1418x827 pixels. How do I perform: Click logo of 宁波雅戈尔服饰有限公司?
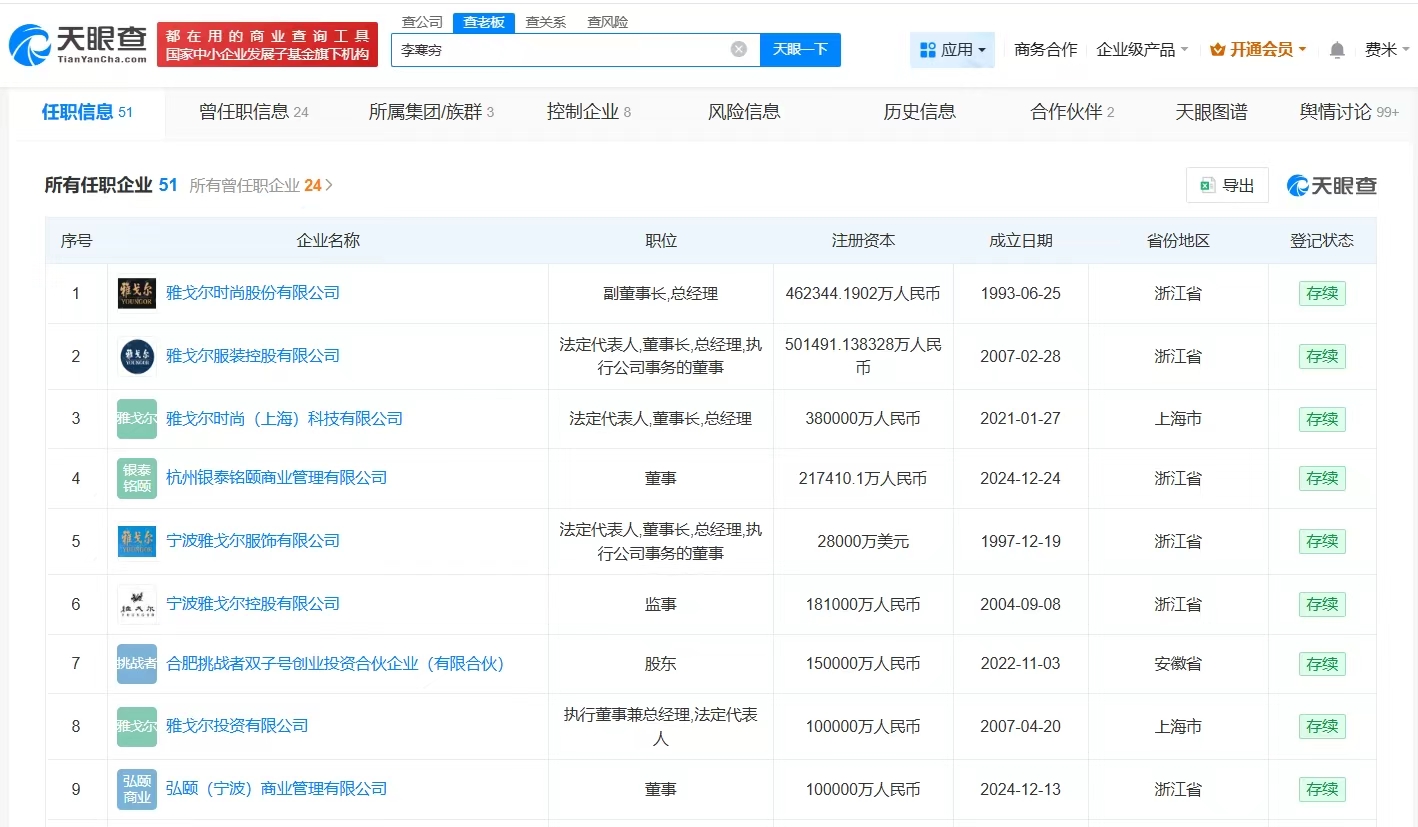tap(137, 541)
